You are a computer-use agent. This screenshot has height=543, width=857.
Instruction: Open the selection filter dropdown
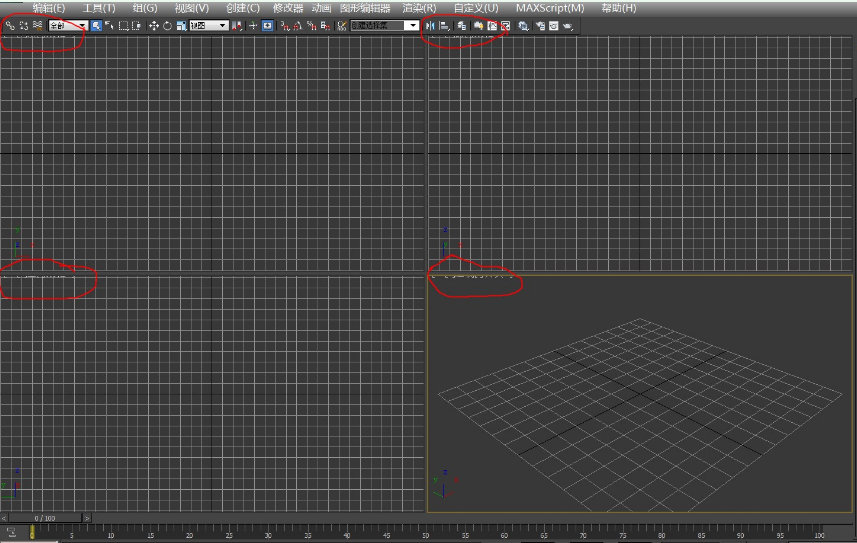(68, 26)
